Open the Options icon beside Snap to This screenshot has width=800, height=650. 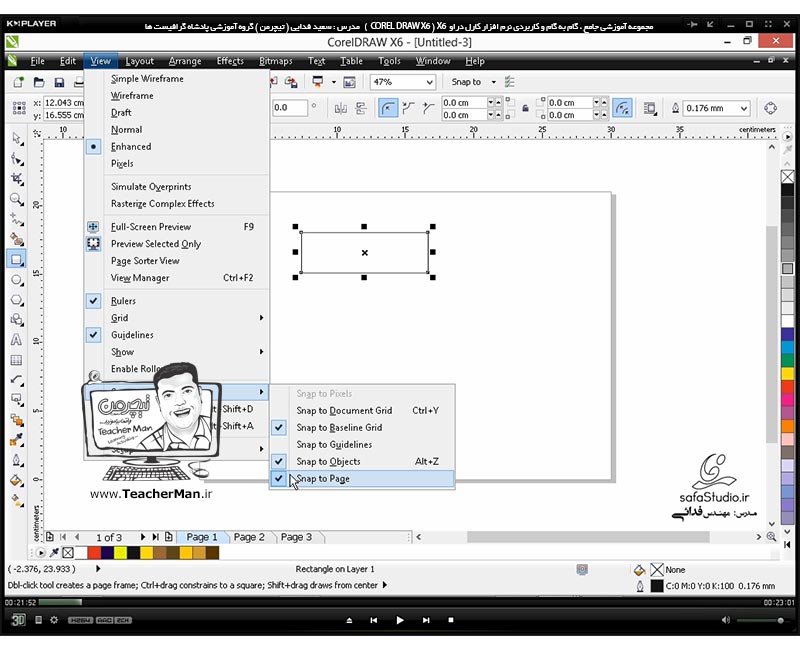(x=509, y=82)
